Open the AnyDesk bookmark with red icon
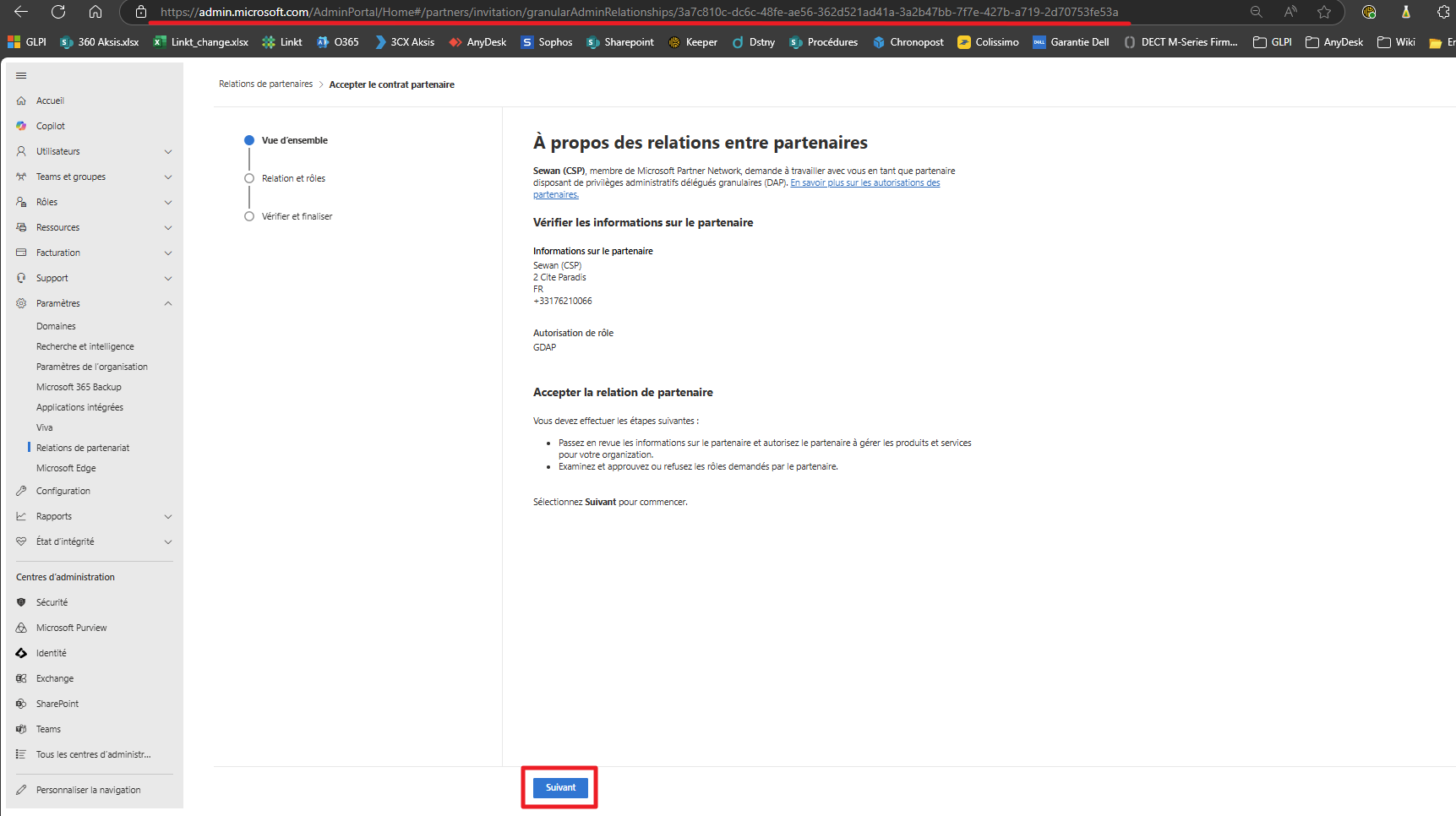This screenshot has width=1456, height=816. pos(477,41)
